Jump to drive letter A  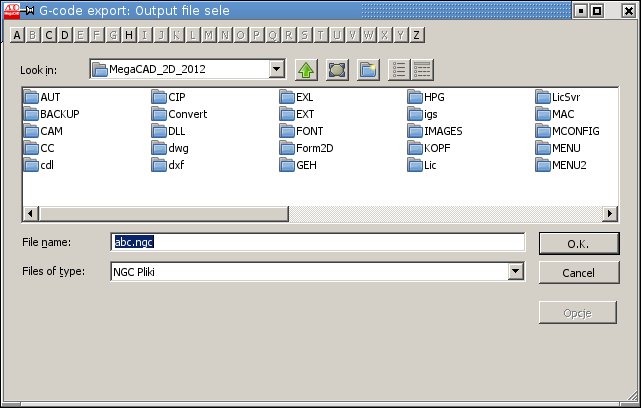click(17, 35)
